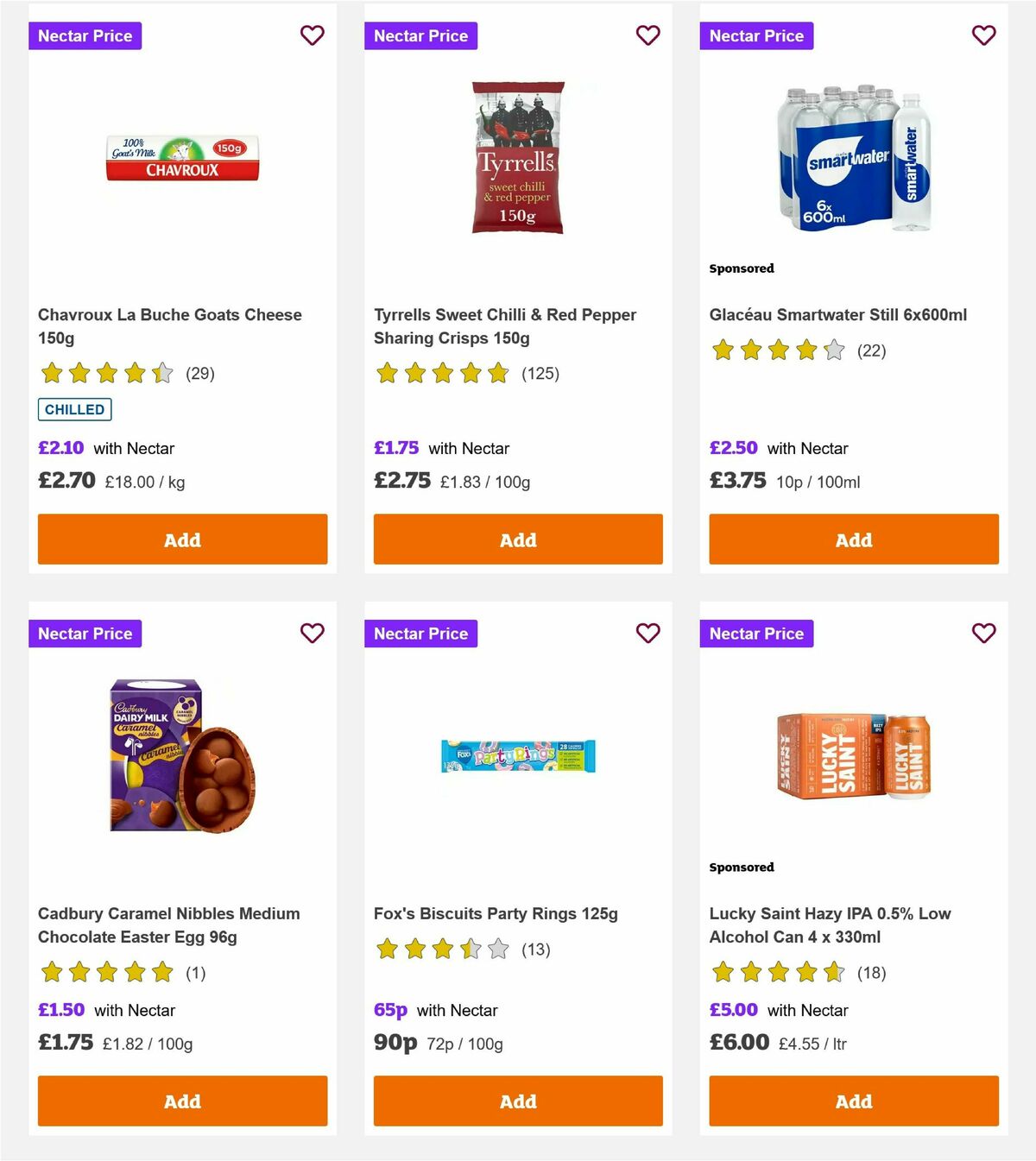Click the star rating on Tyrrells crisps
Viewport: 1036px width, 1161px height.
[x=440, y=374]
